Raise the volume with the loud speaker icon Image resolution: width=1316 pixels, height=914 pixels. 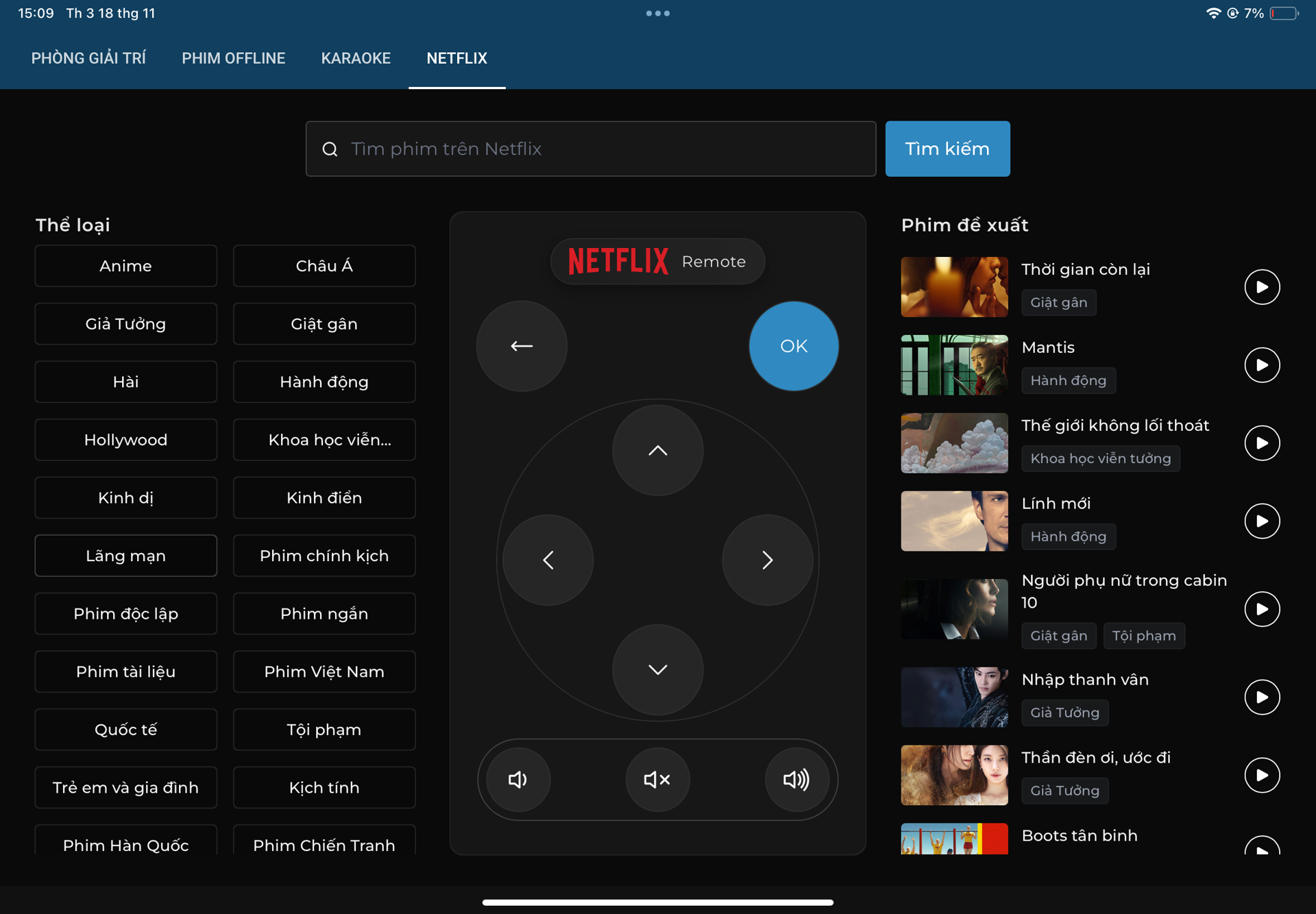(x=796, y=780)
